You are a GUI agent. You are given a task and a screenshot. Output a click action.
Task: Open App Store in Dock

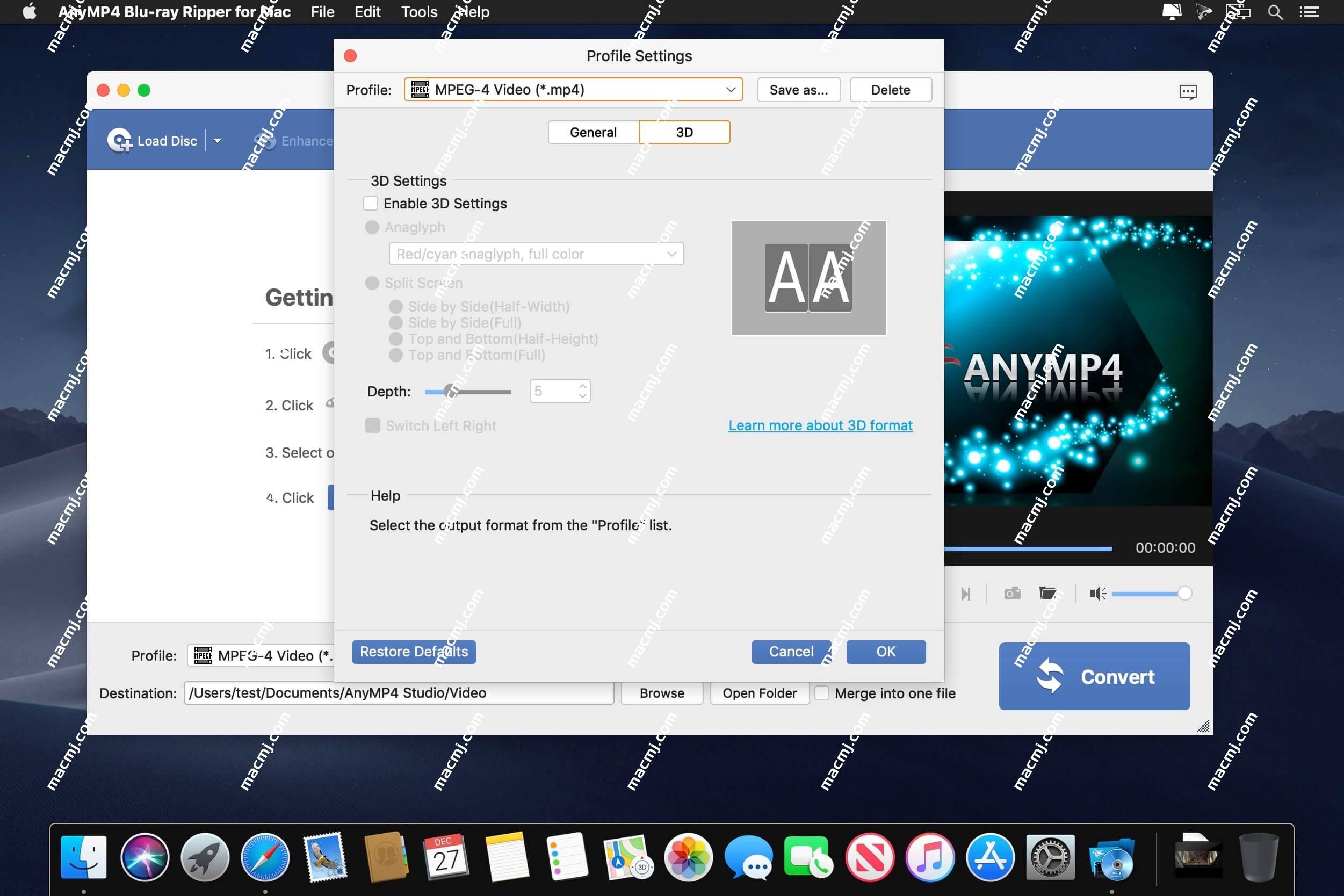991,858
